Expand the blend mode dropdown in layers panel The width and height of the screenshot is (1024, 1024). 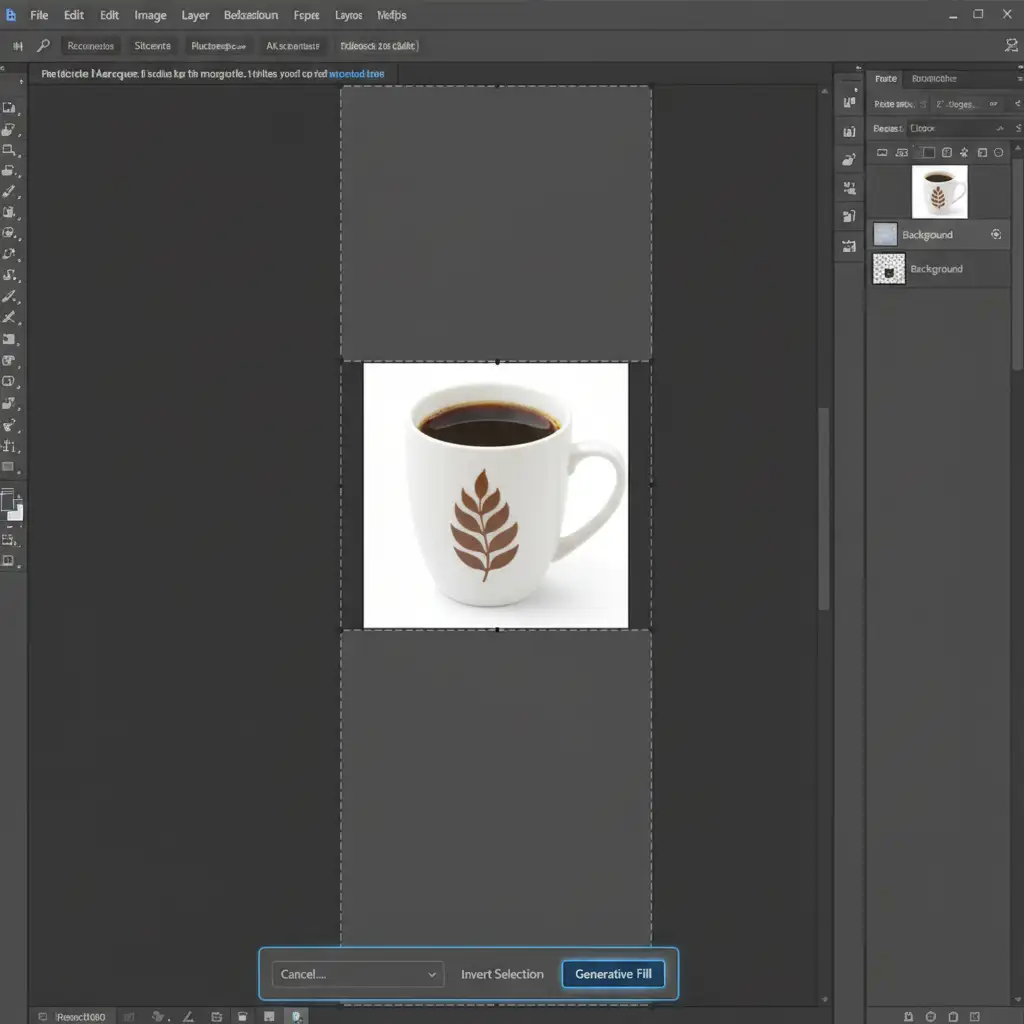pos(955,128)
